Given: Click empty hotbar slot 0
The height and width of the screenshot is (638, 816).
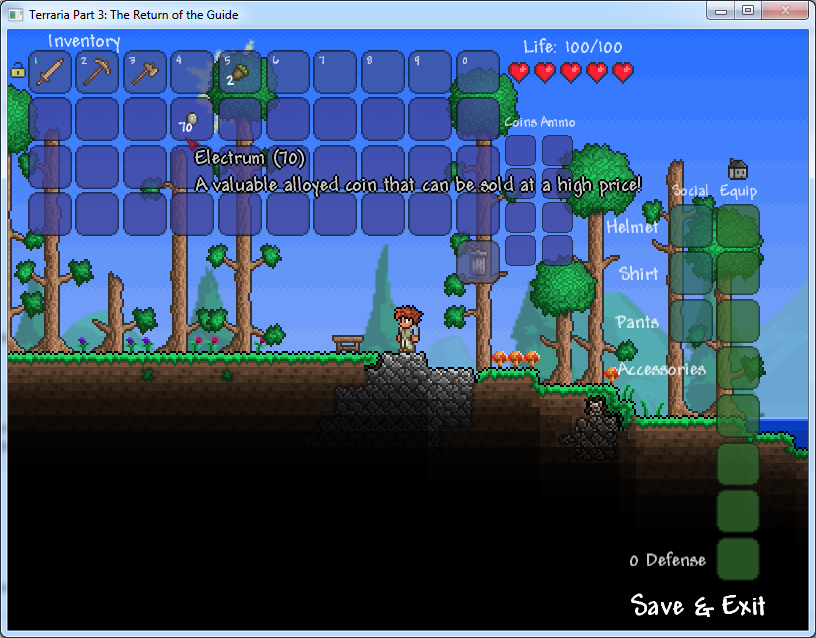Looking at the screenshot, I should 478,72.
